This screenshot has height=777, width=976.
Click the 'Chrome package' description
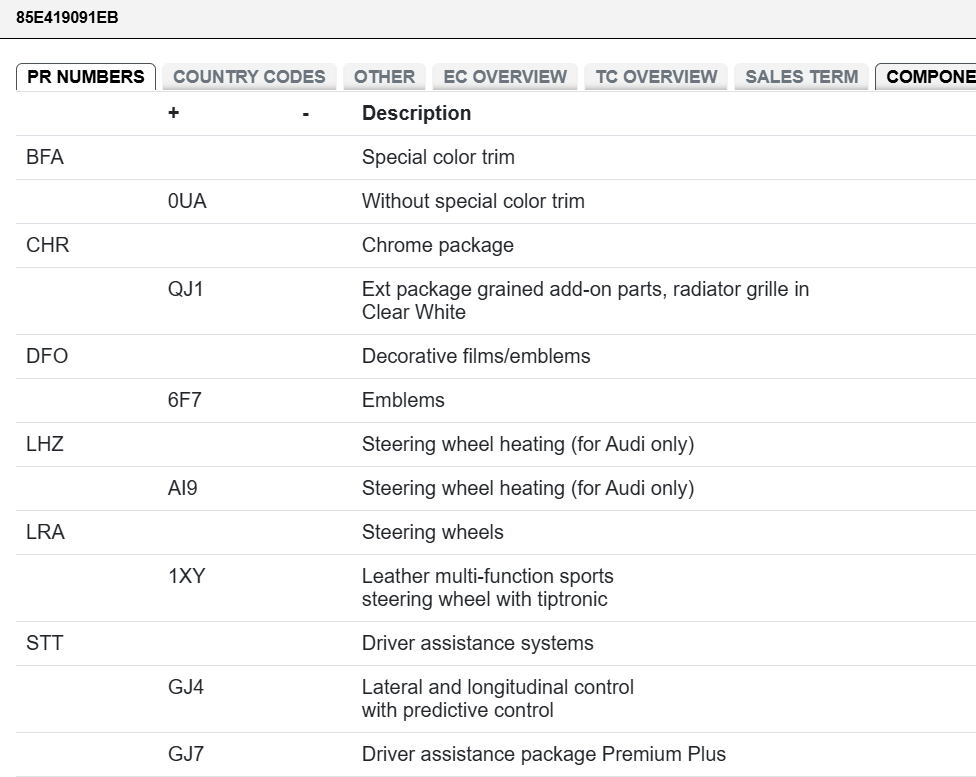pyautogui.click(x=438, y=245)
